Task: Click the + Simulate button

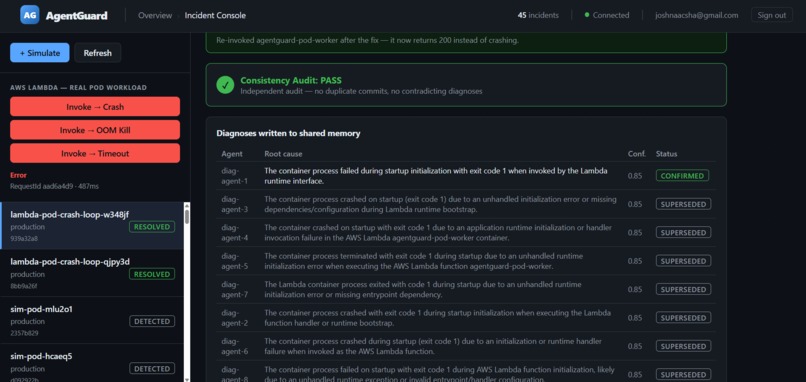Action: tap(40, 52)
